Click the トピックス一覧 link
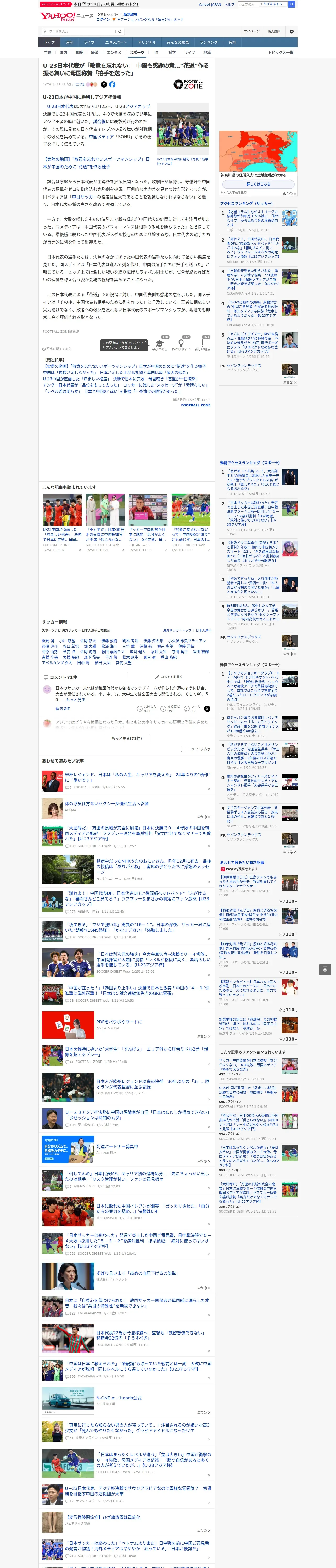This screenshot has height=1568, width=336. click(x=281, y=52)
